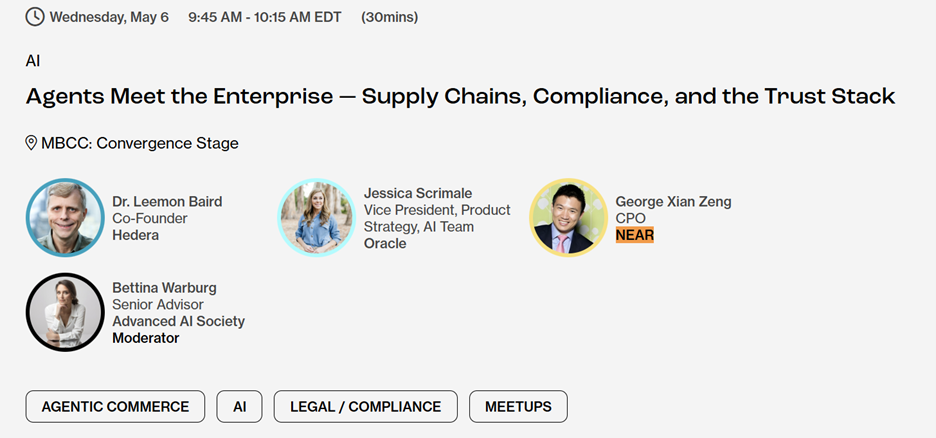
Task: Click the Oracle company name
Action: pos(385,243)
